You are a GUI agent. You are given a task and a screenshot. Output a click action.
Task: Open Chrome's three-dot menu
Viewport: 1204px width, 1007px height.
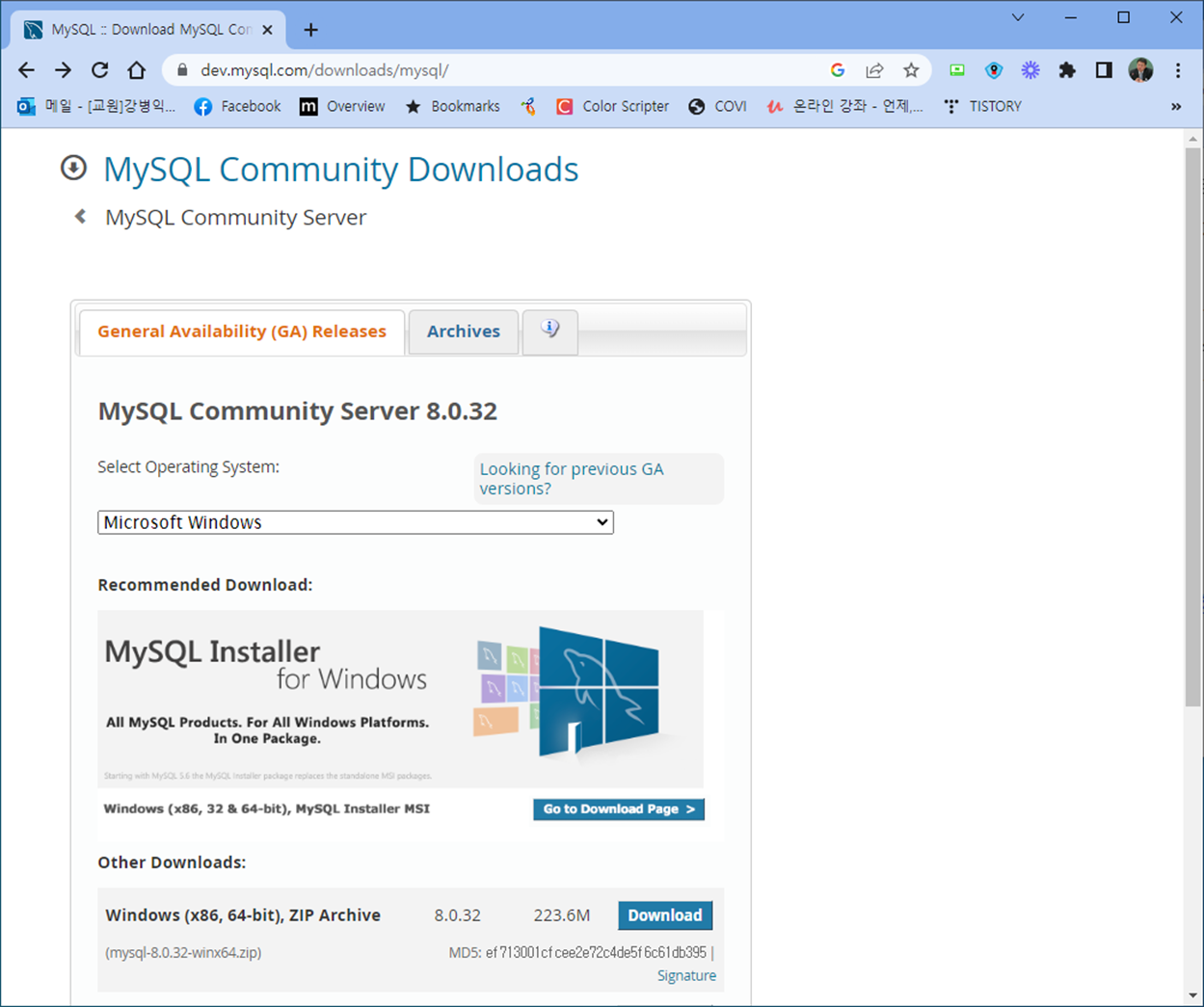coord(1178,70)
